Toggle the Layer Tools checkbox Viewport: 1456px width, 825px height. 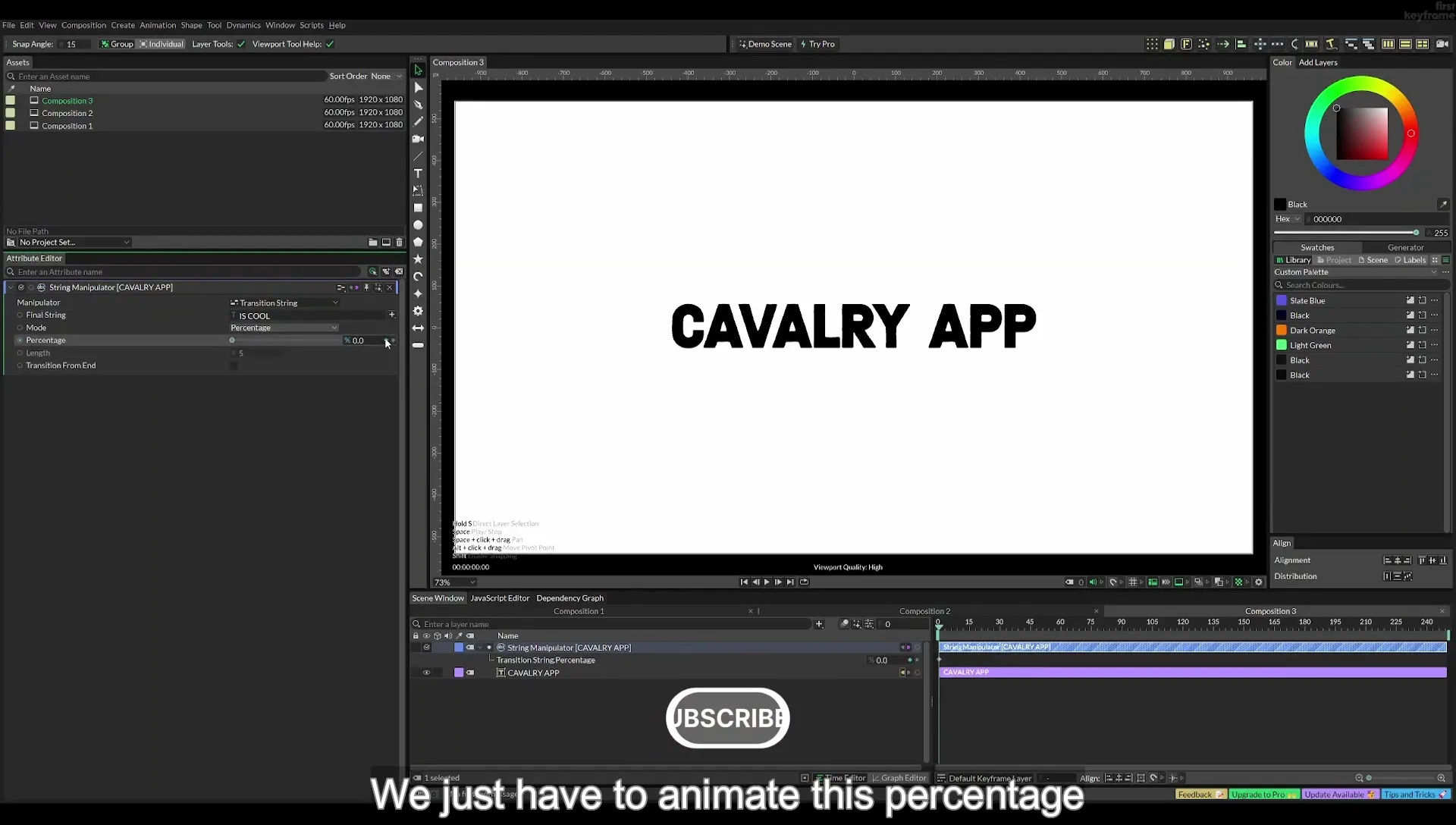pyautogui.click(x=241, y=44)
